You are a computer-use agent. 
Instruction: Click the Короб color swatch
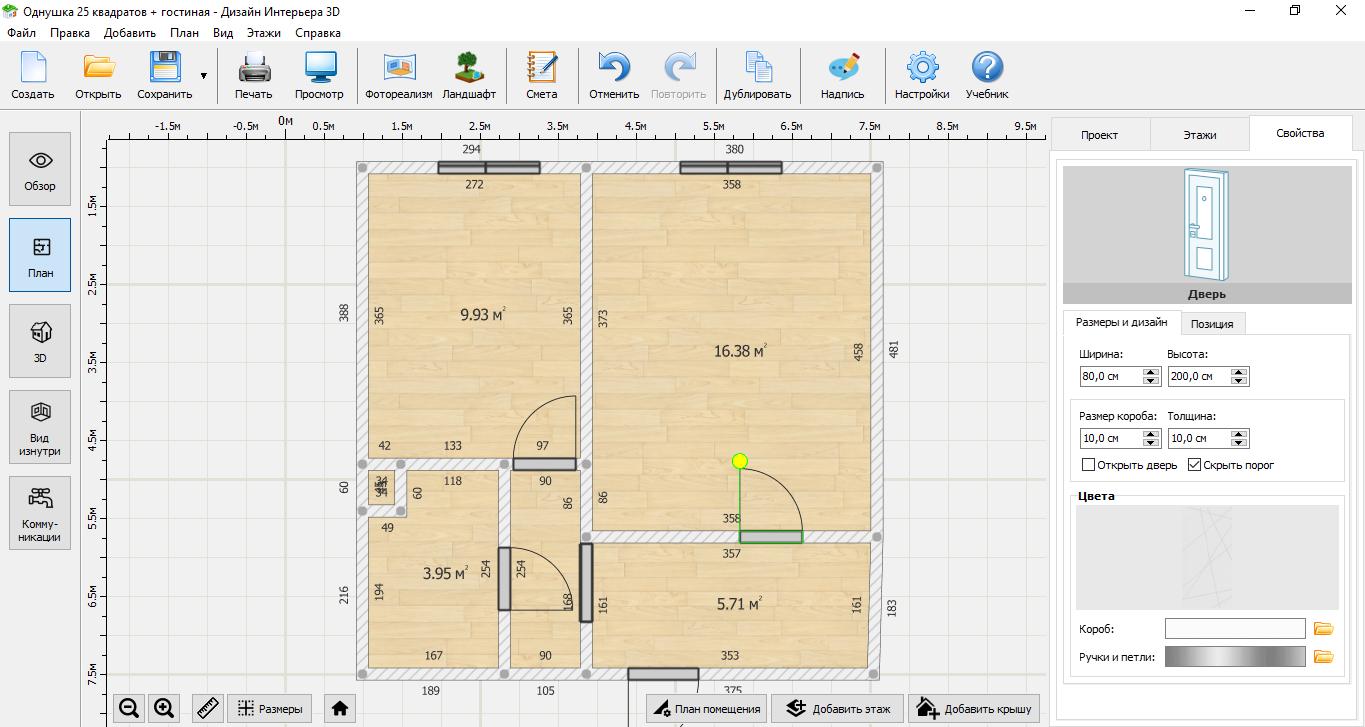(1234, 629)
